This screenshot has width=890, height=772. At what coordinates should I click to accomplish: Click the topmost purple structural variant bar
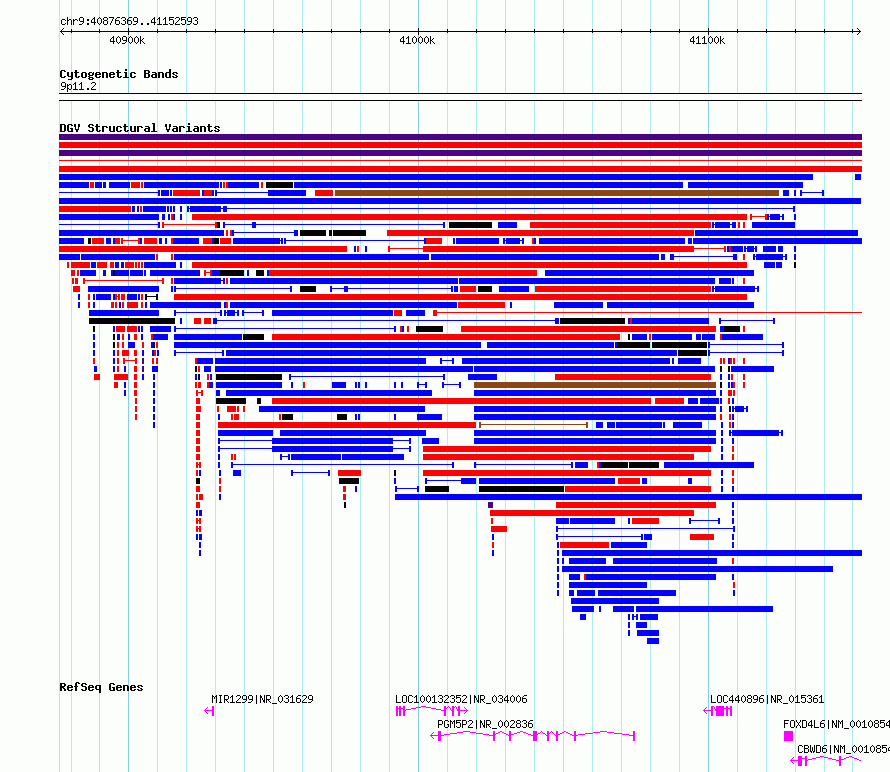pos(460,137)
